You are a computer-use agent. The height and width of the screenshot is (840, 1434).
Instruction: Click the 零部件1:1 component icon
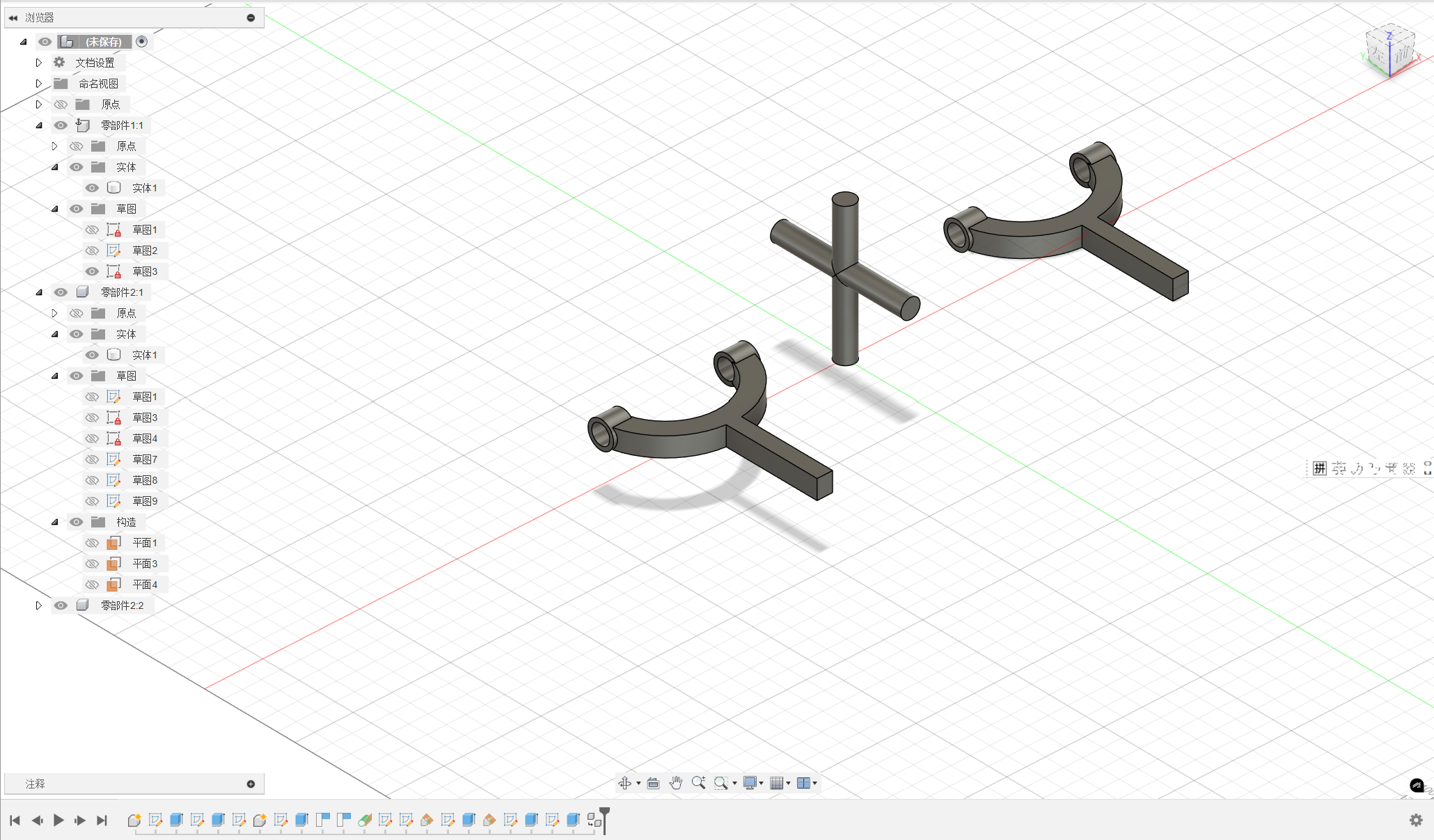83,125
